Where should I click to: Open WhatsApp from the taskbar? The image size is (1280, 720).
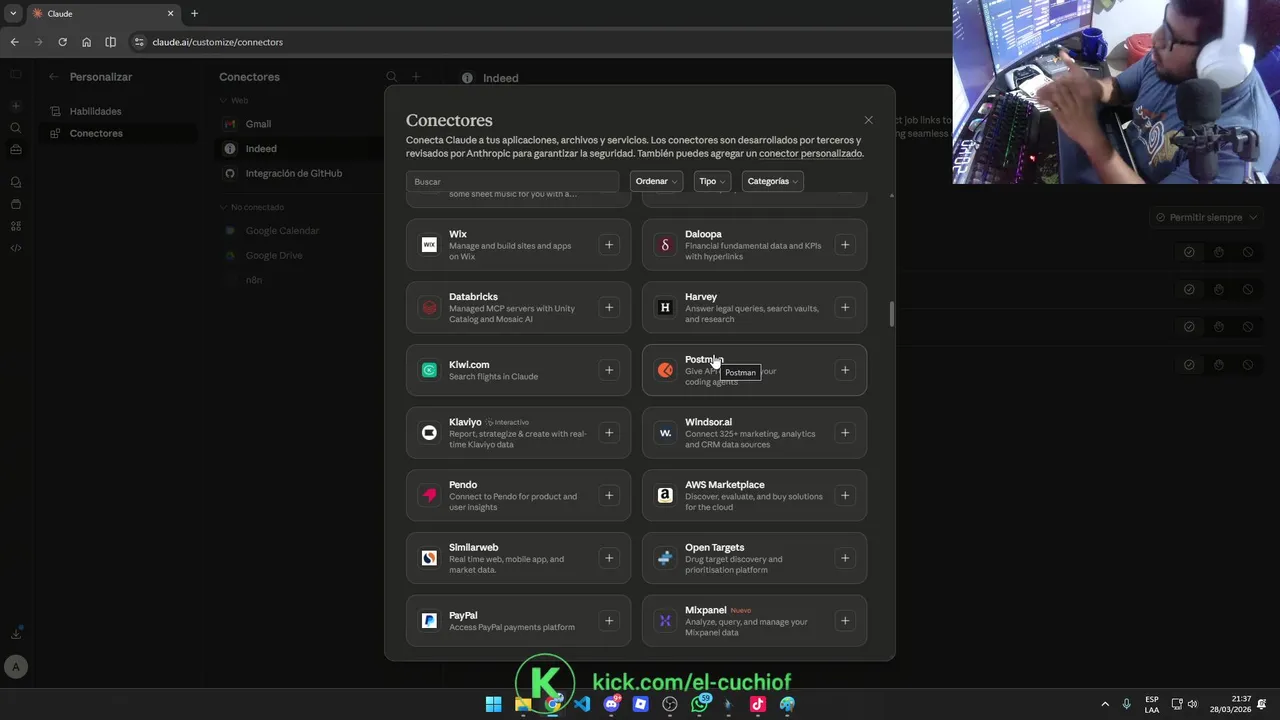699,704
